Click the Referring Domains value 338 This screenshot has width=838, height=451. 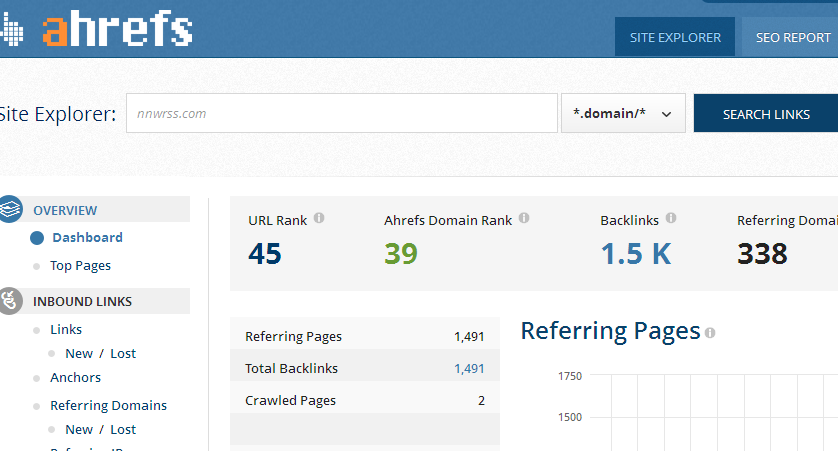[762, 253]
